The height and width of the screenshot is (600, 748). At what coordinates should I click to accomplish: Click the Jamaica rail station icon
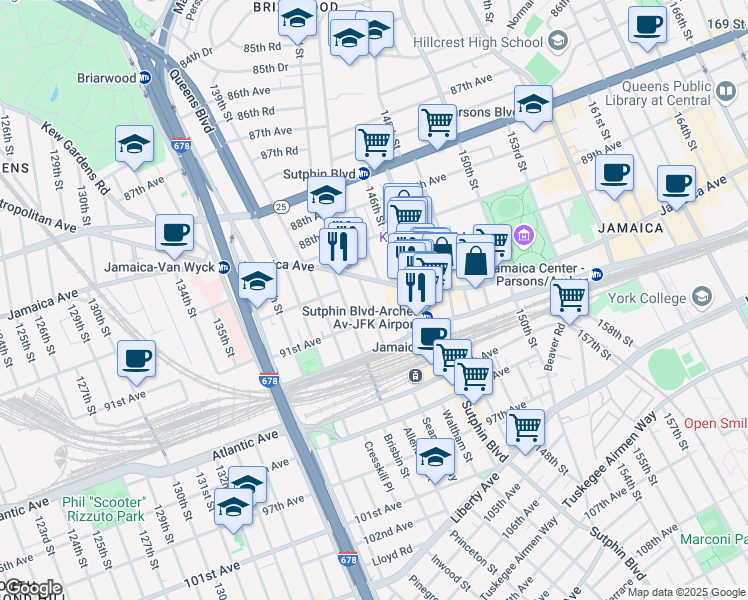click(415, 376)
